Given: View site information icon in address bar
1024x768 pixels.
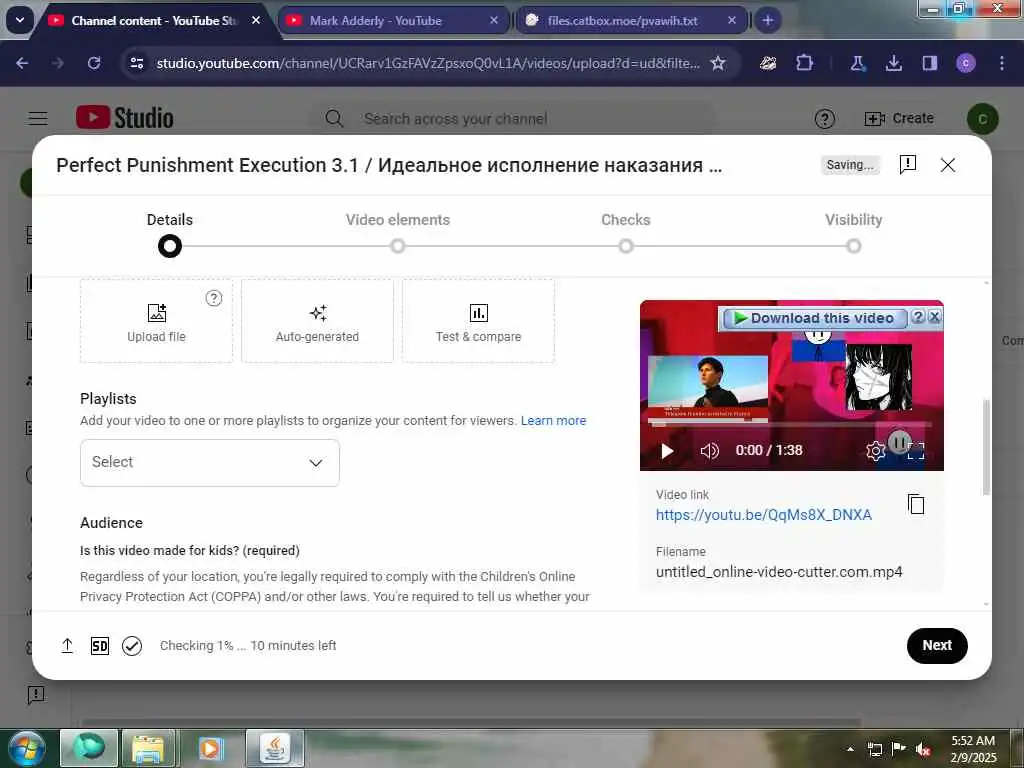Looking at the screenshot, I should pos(137,63).
